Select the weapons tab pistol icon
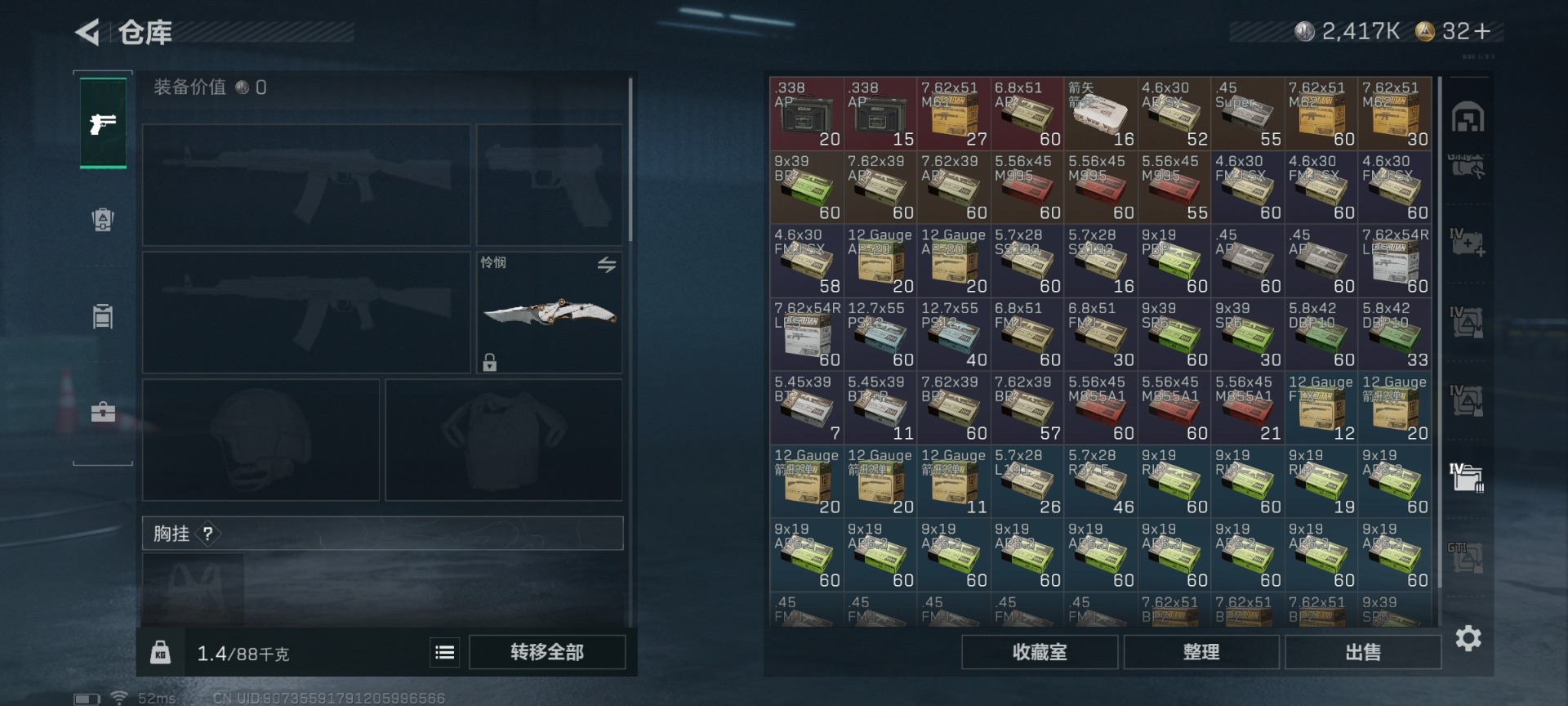1568x706 pixels. click(103, 123)
